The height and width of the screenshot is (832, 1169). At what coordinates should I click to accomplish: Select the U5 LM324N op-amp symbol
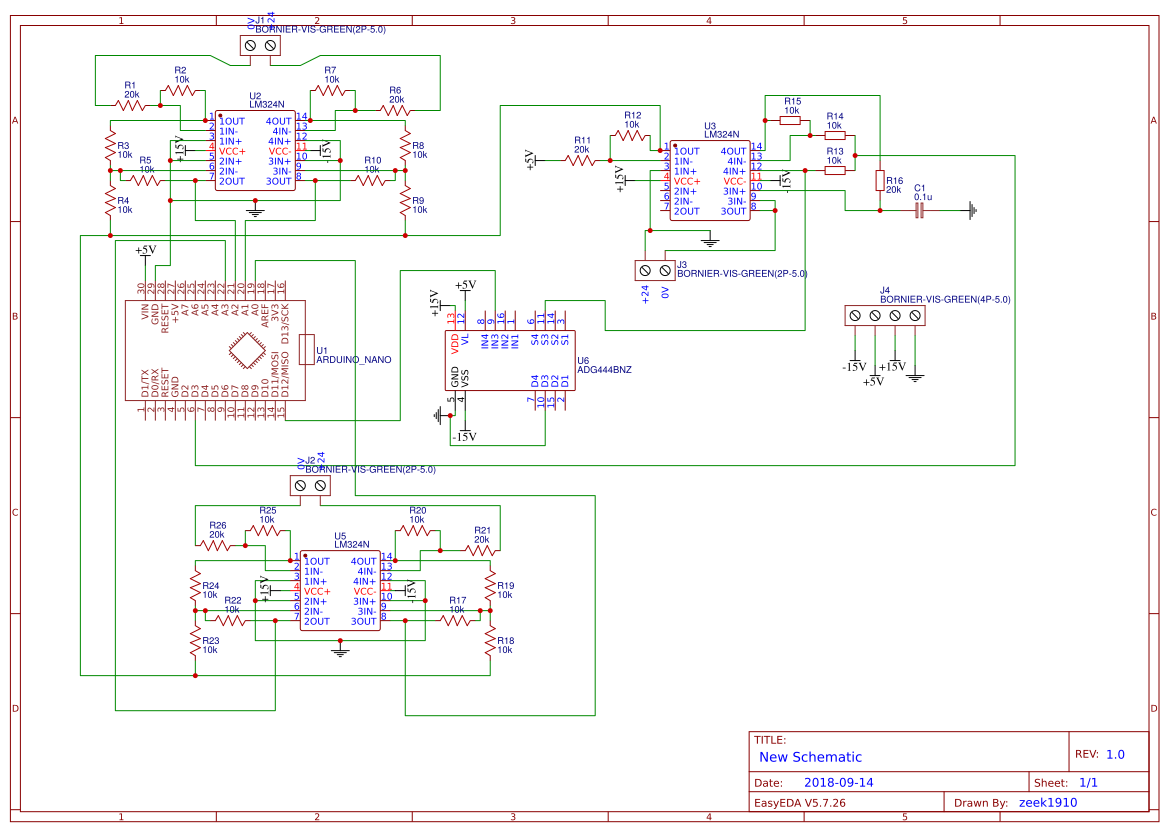pyautogui.click(x=340, y=590)
